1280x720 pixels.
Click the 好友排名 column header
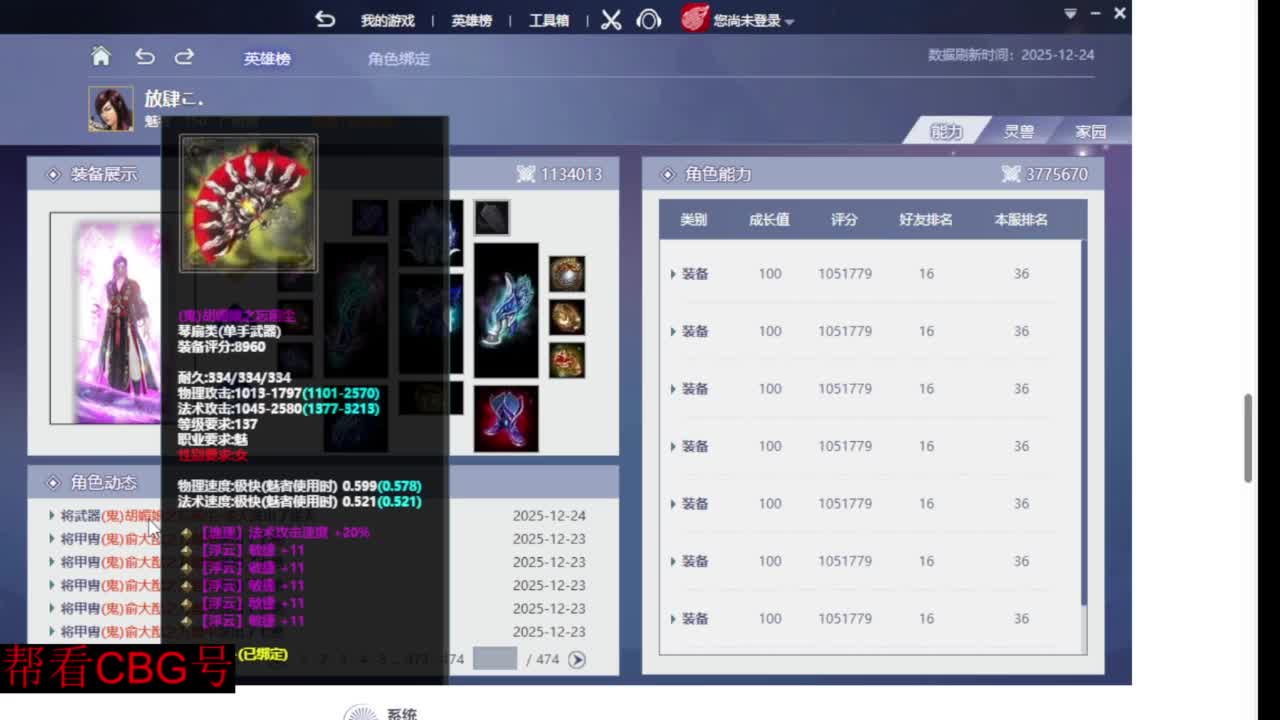tap(926, 220)
